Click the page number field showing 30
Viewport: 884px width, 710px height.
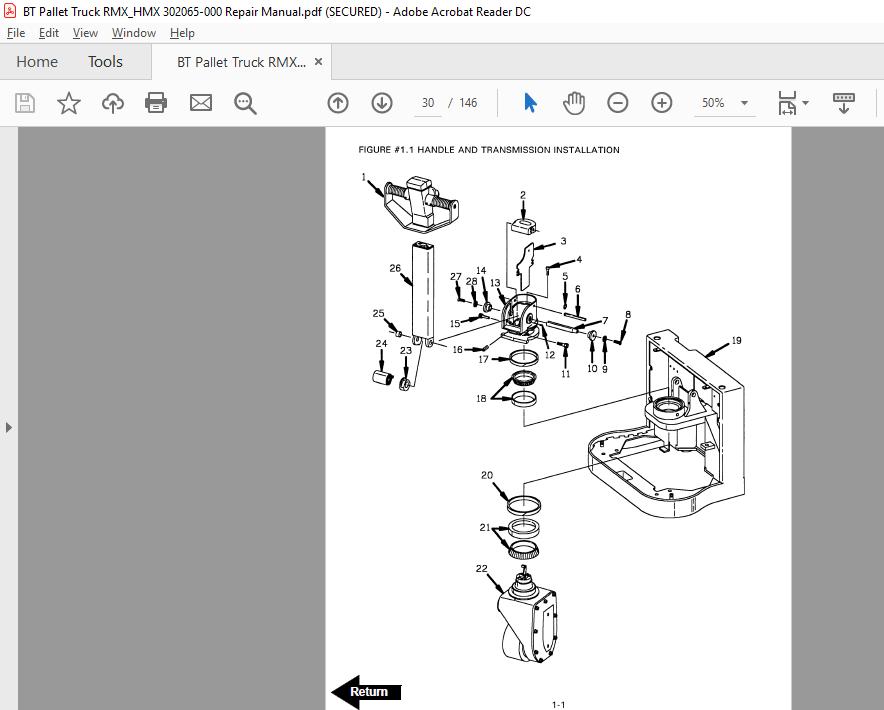(428, 103)
